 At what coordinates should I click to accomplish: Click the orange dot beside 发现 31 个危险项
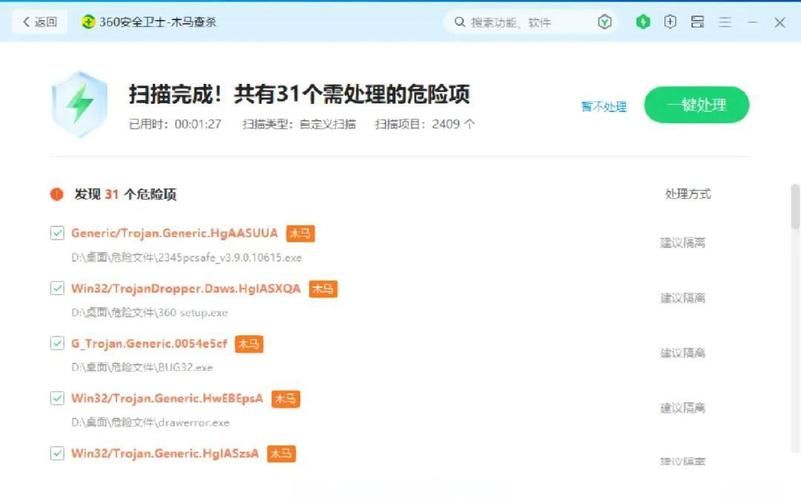click(57, 194)
